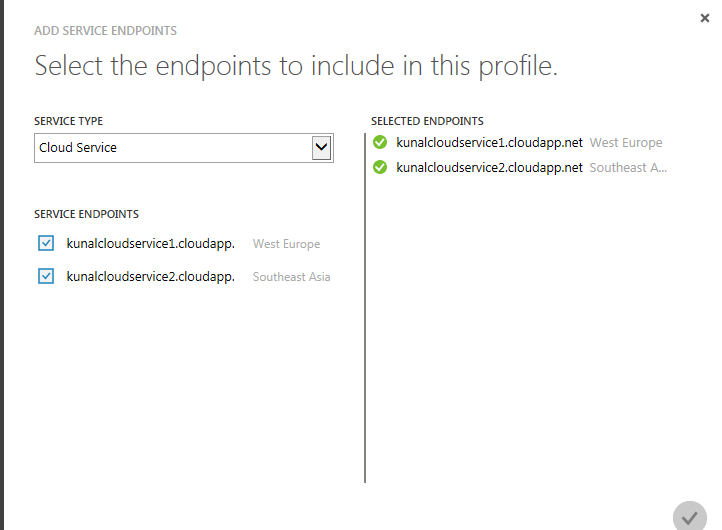Select kunalcloudservice1.cloudapp.net in selected endpoints

(x=489, y=143)
